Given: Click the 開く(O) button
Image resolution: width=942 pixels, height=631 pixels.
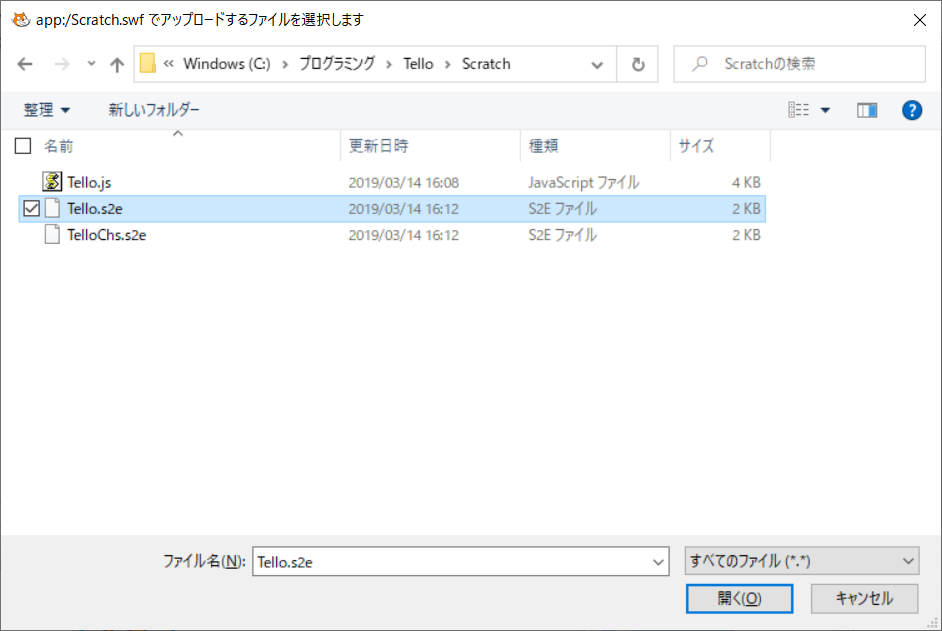Looking at the screenshot, I should (740, 599).
